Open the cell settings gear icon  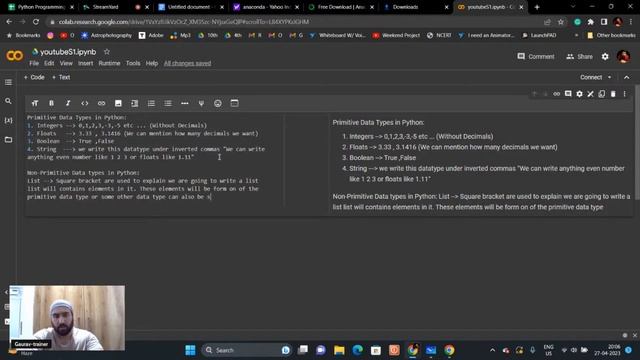coord(579,94)
